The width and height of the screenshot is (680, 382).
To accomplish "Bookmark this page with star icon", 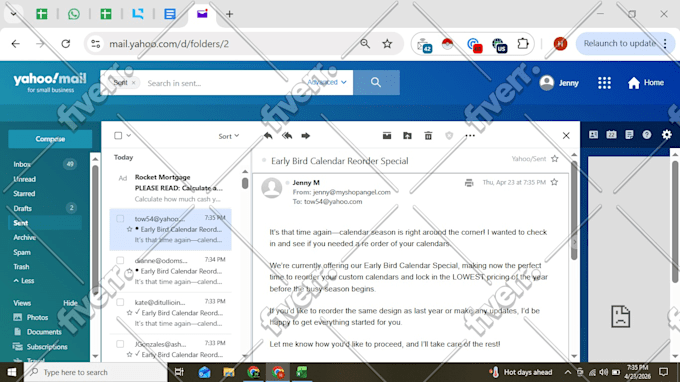I will pyautogui.click(x=387, y=43).
